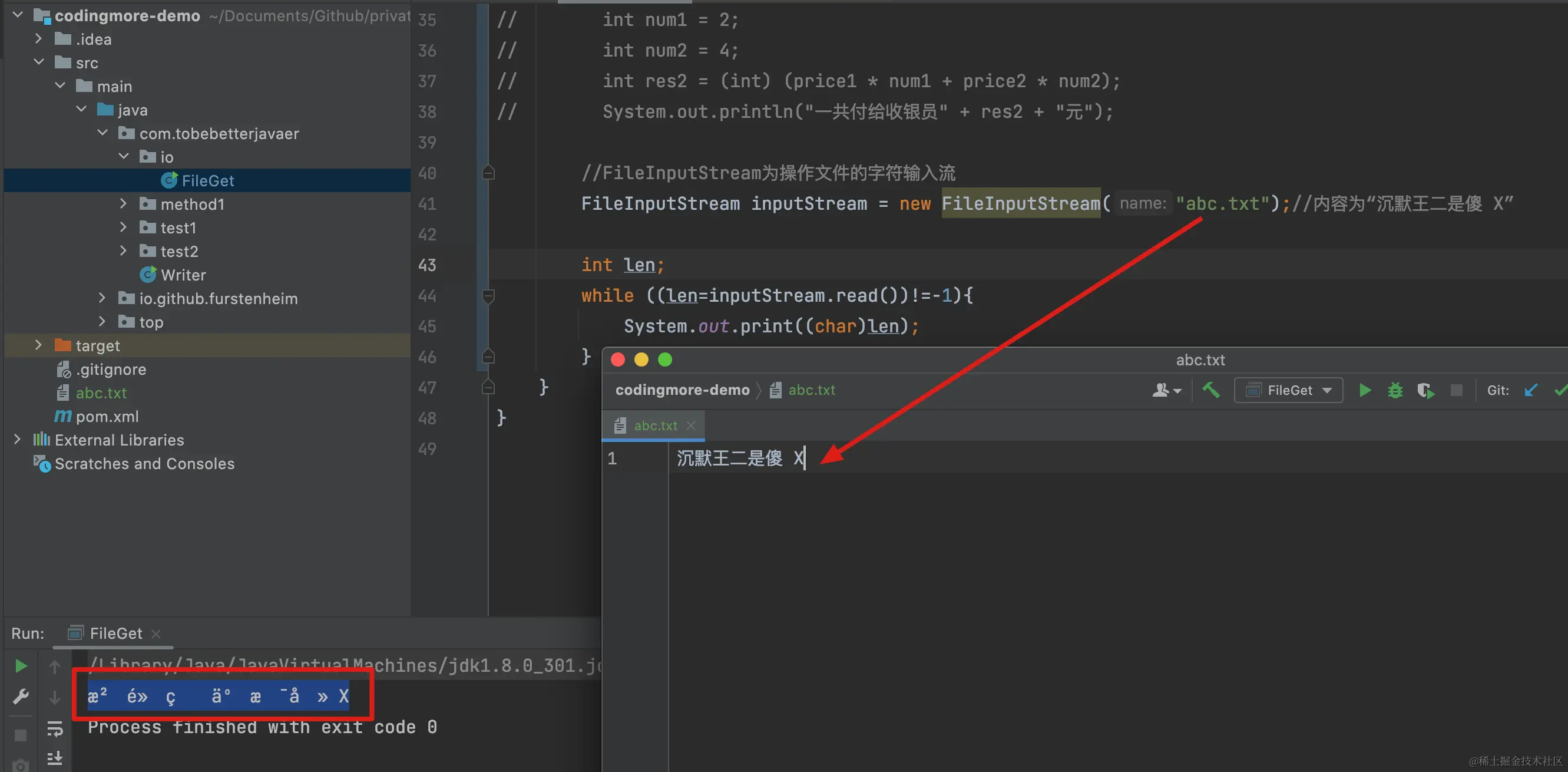The width and height of the screenshot is (1568, 772).
Task: Click the green hammer Build Project icon
Action: click(1210, 390)
